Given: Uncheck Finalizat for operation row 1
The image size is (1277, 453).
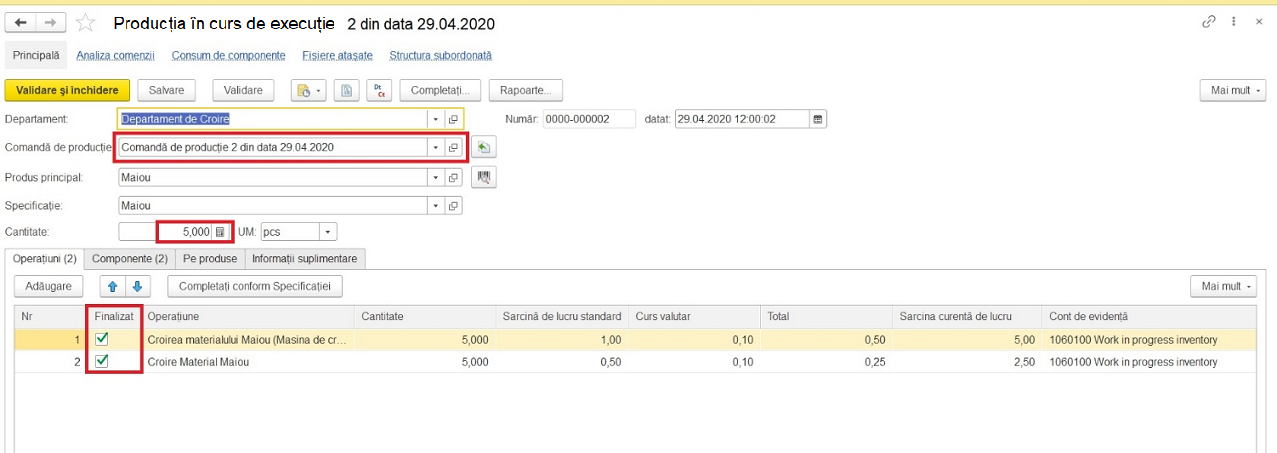Looking at the screenshot, I should click(x=102, y=339).
